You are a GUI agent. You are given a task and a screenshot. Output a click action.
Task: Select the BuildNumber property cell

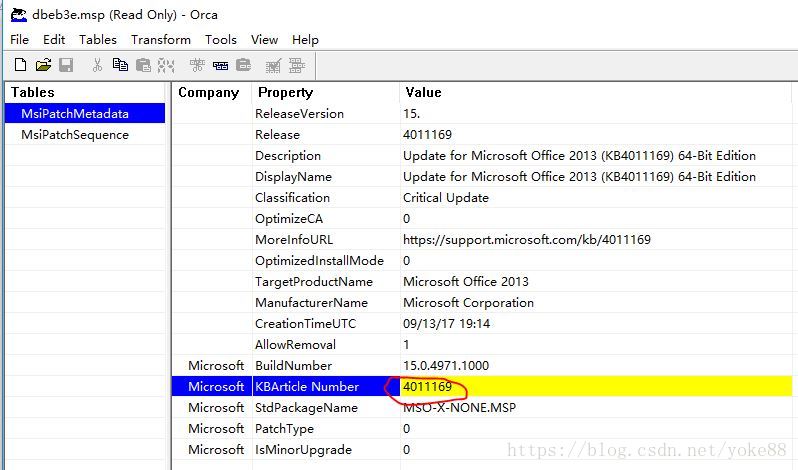[294, 366]
